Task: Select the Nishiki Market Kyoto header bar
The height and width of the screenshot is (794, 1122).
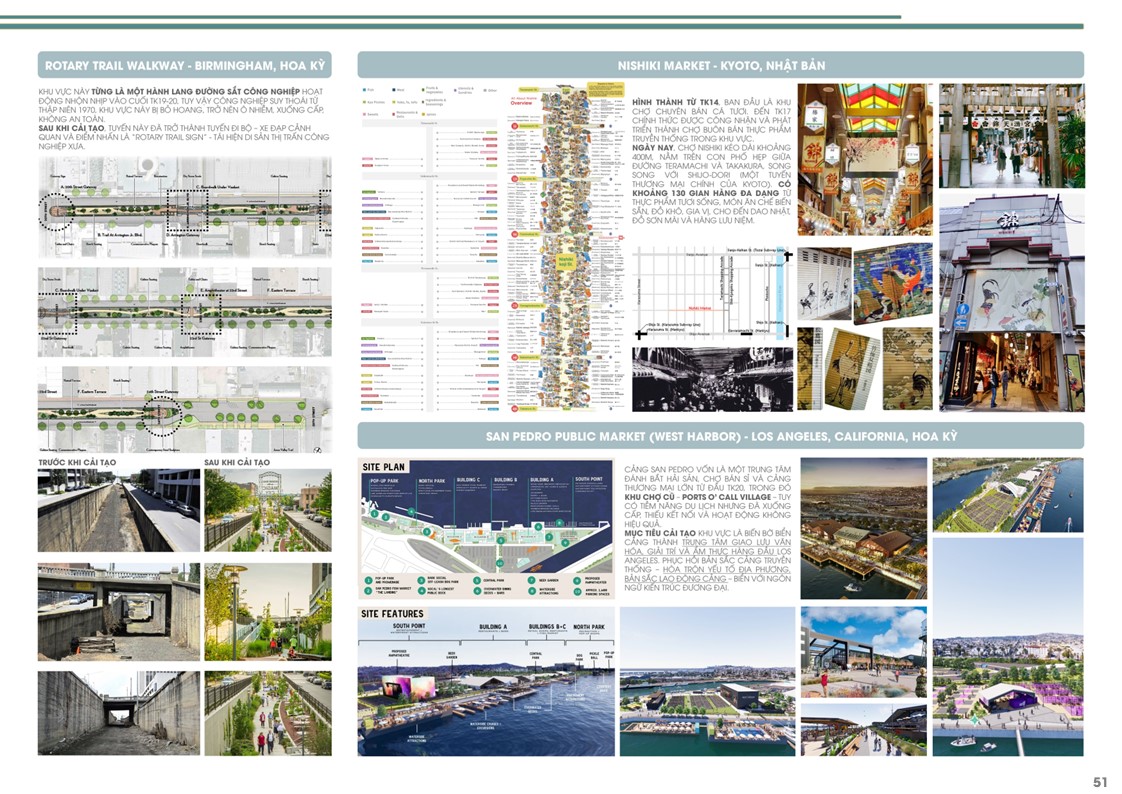Action: pyautogui.click(x=720, y=65)
